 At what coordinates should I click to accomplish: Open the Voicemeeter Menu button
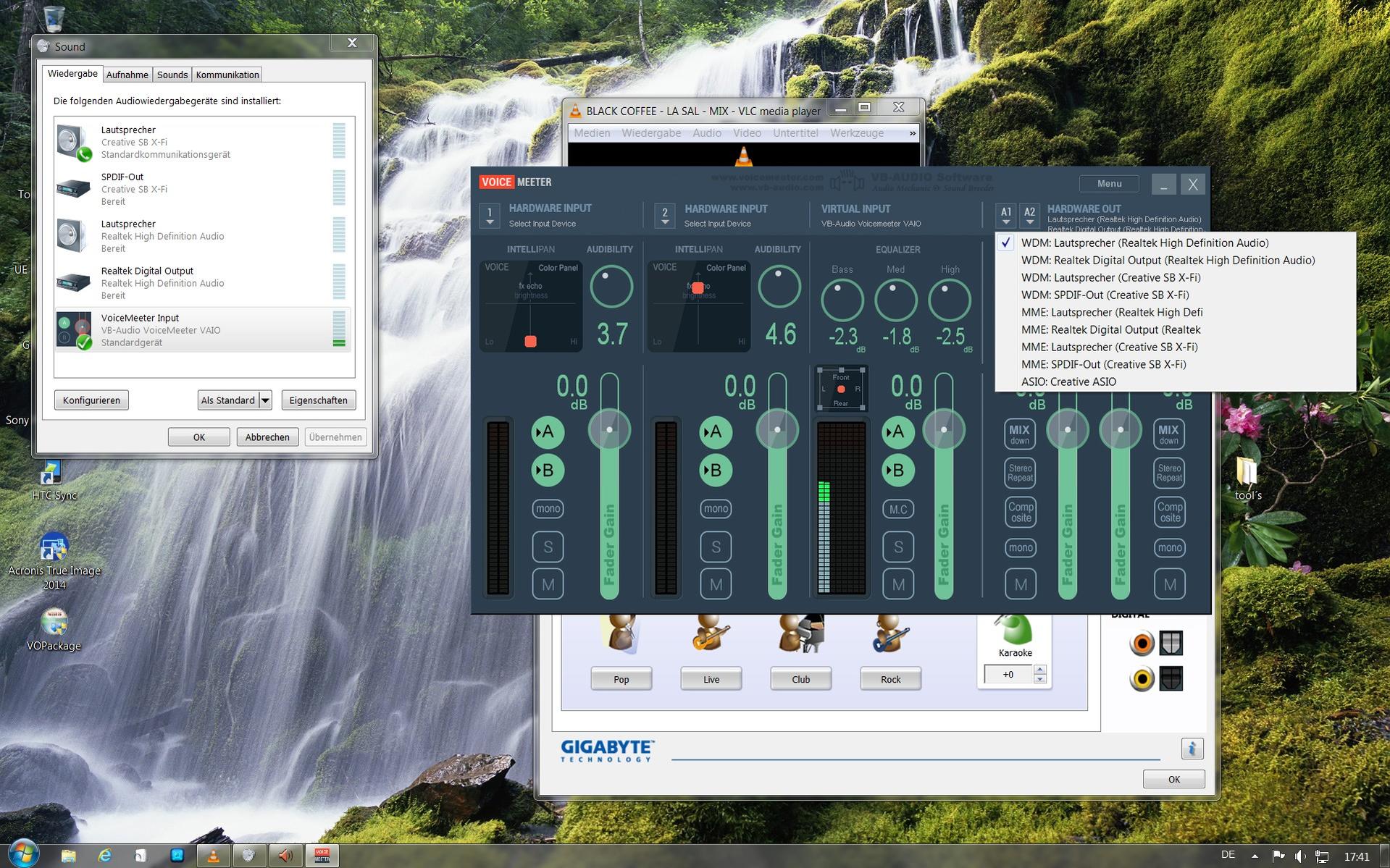tap(1109, 183)
